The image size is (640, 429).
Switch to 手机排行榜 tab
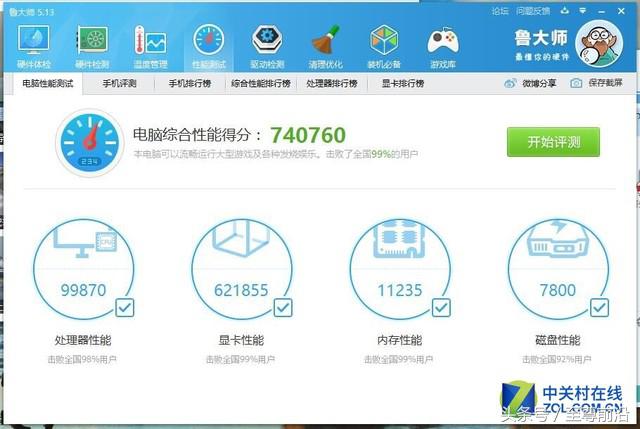tap(190, 84)
